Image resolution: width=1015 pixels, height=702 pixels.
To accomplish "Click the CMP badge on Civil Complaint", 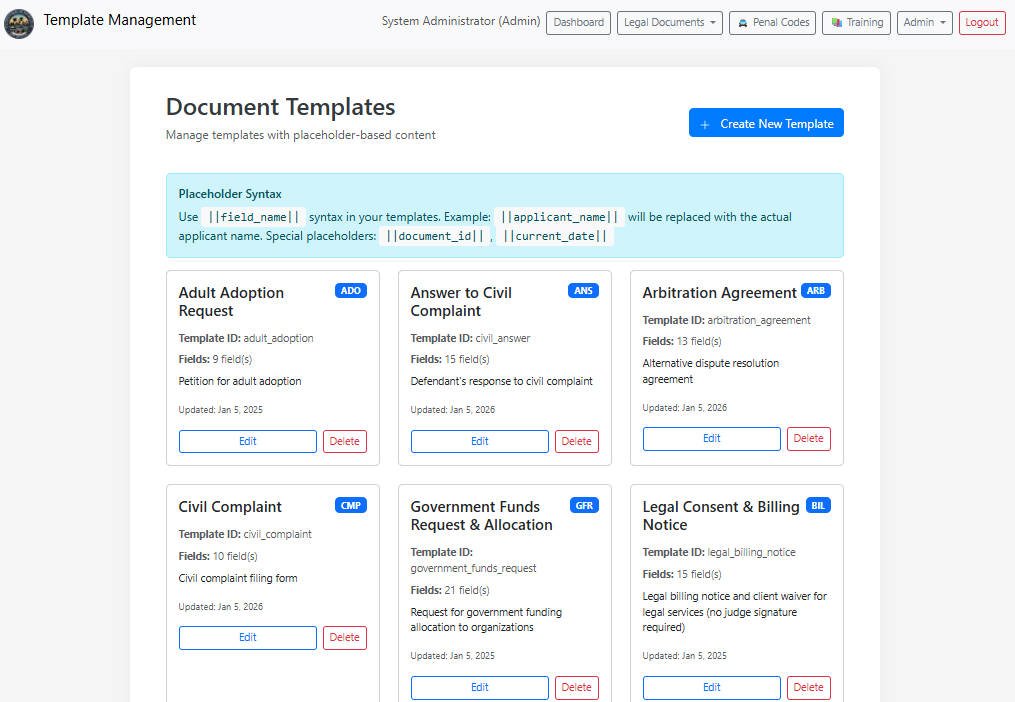I will pos(350,505).
